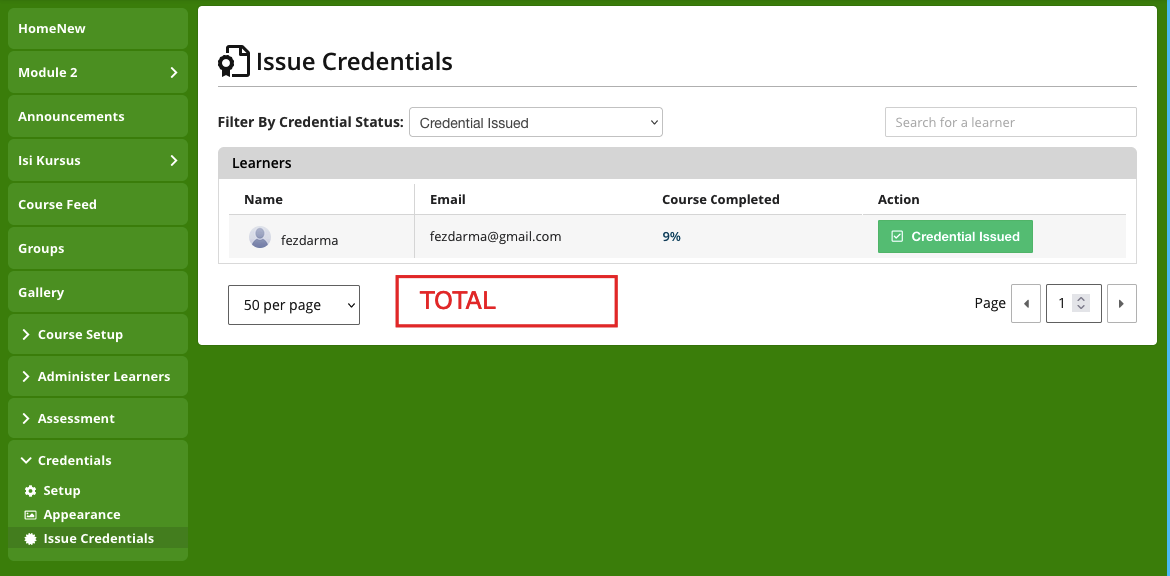This screenshot has width=1170, height=576.
Task: Click the Email column header
Action: 448,199
